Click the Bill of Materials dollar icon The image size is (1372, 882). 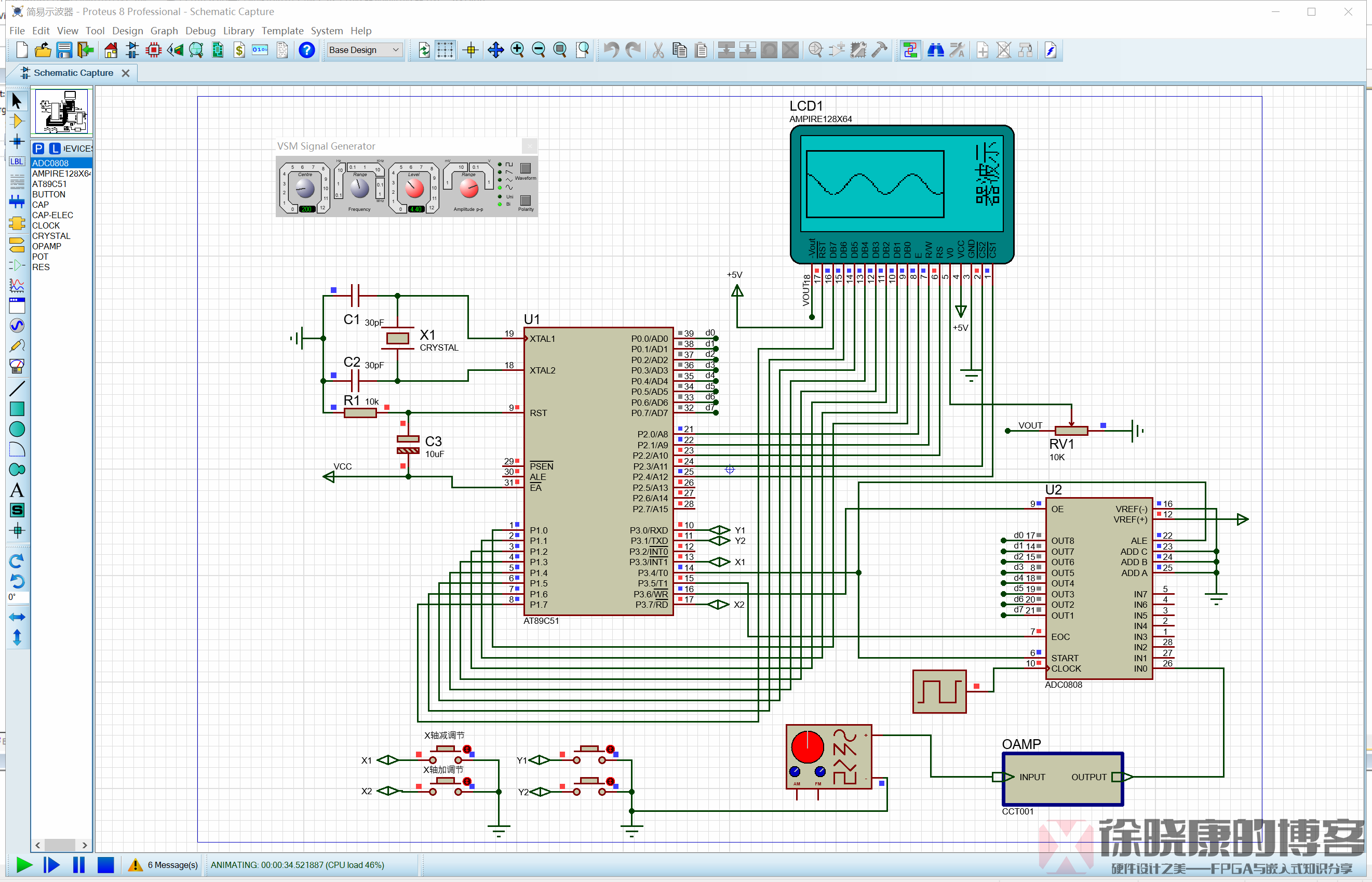click(x=239, y=50)
